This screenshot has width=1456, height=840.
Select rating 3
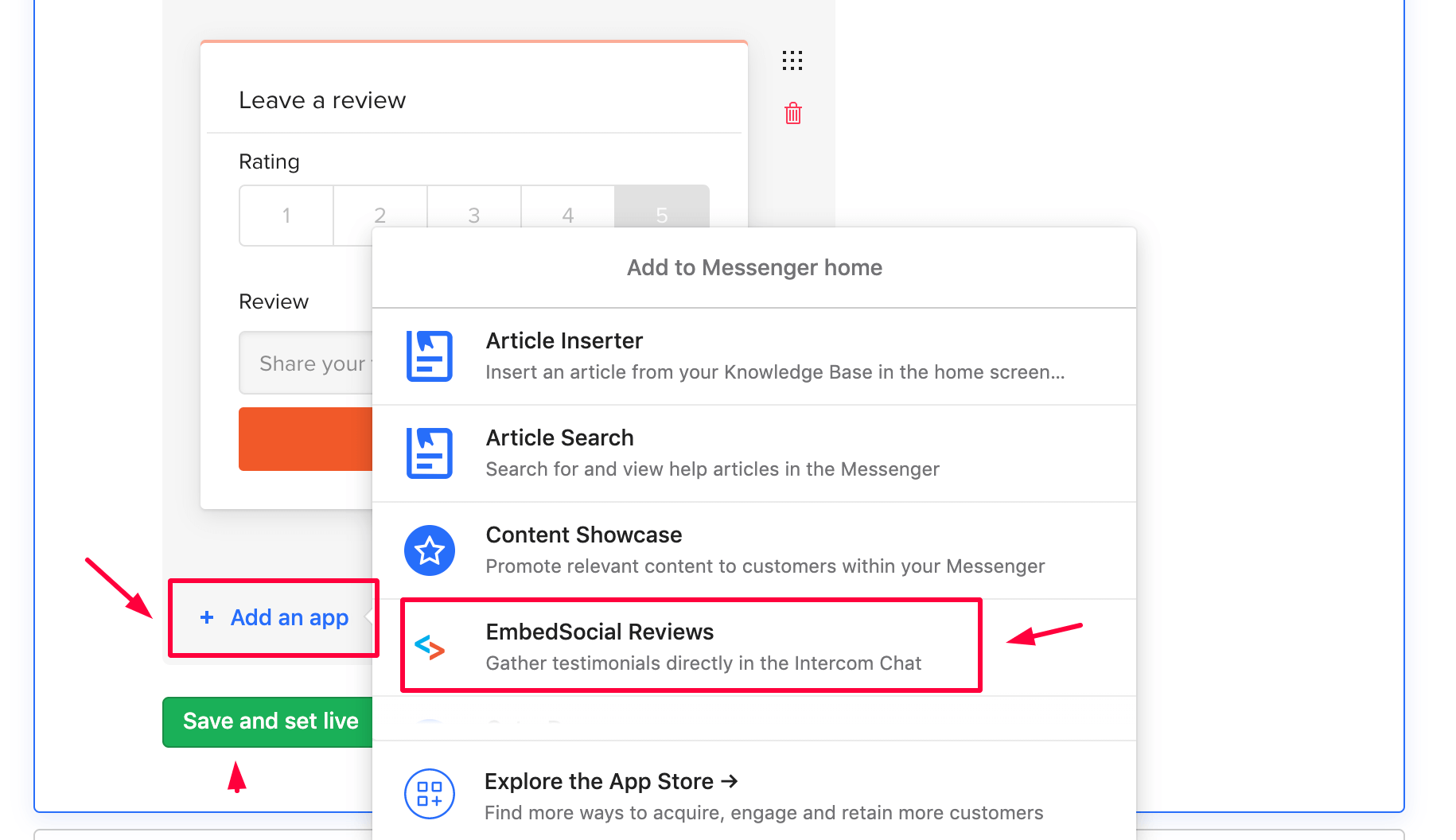click(474, 207)
